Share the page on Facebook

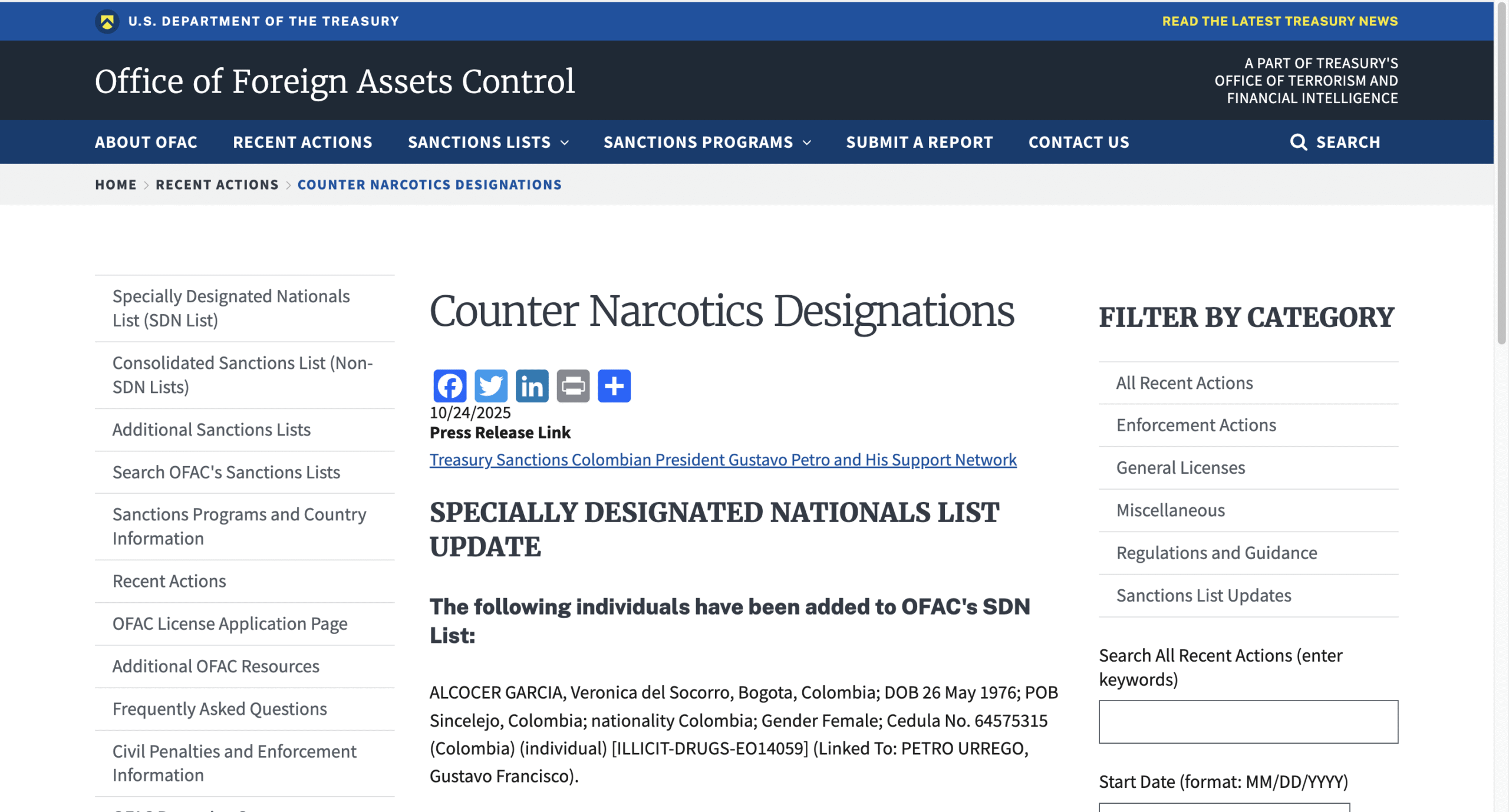[x=449, y=386]
